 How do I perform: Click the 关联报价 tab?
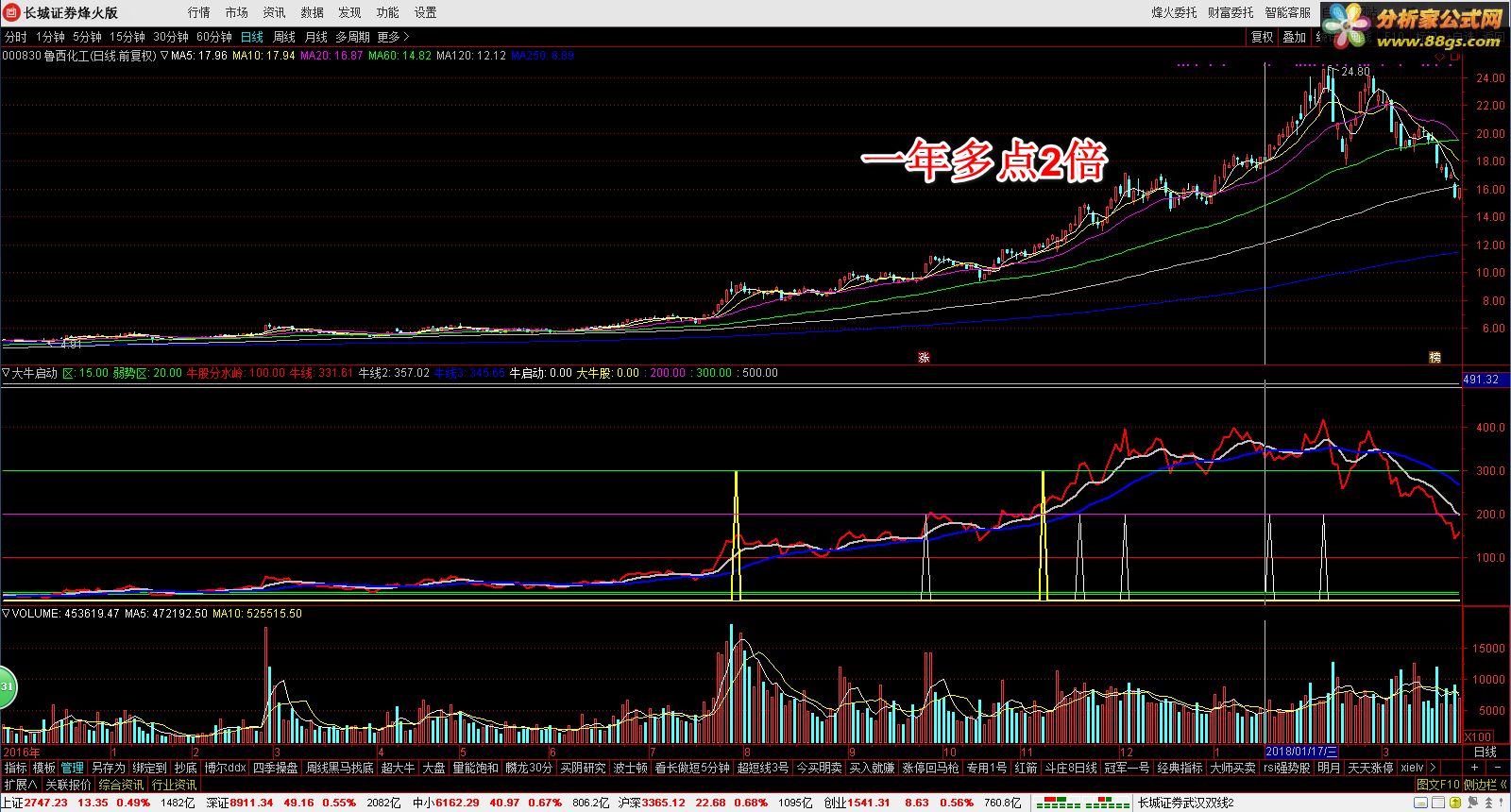pos(68,785)
